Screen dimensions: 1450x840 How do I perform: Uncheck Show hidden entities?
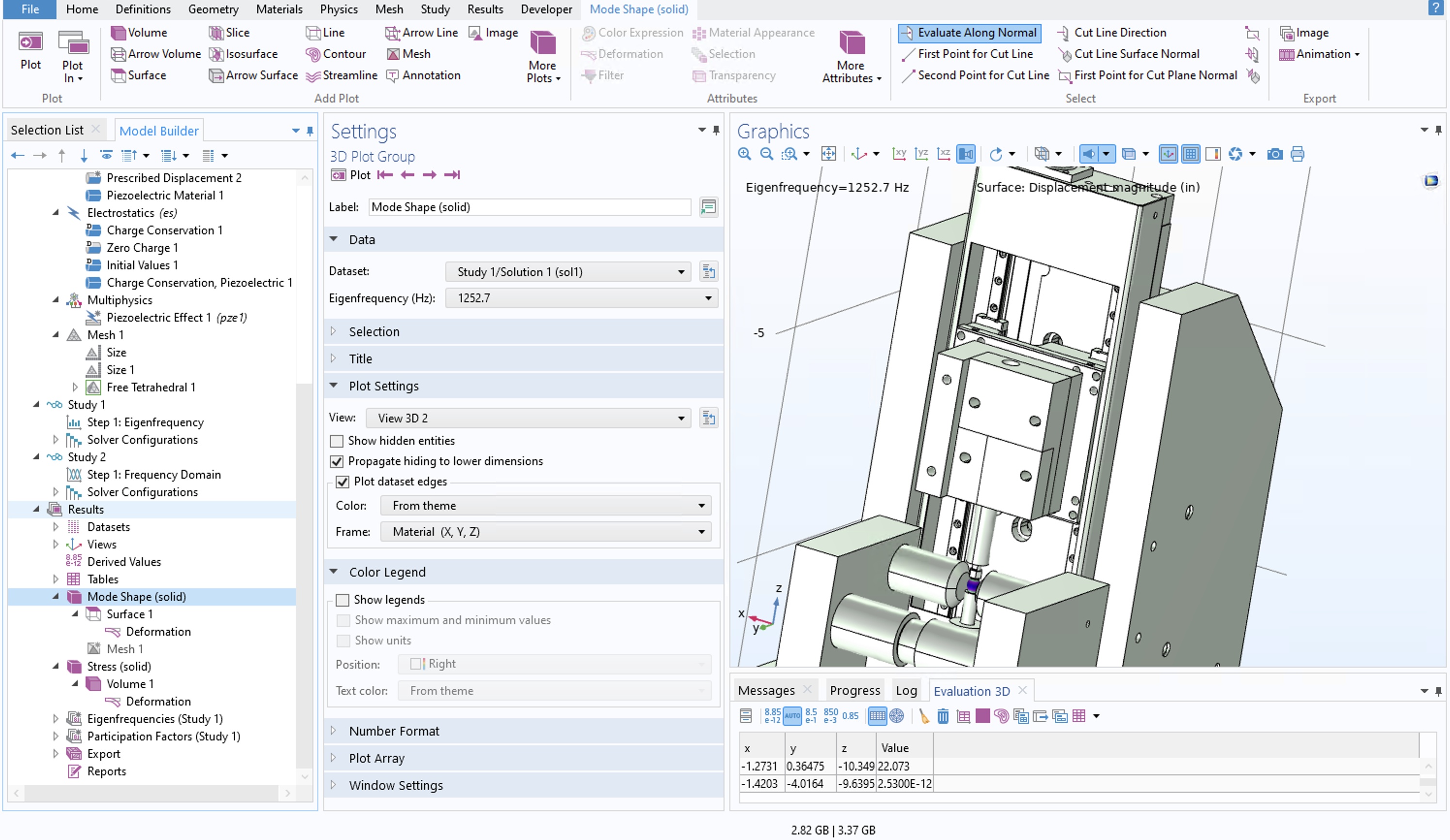pos(338,441)
